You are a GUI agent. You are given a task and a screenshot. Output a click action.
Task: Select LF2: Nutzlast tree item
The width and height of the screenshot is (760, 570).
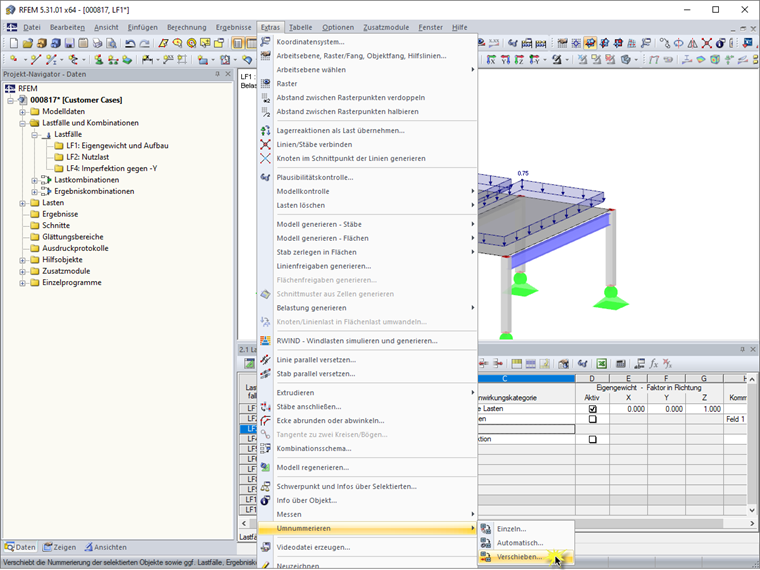88,157
